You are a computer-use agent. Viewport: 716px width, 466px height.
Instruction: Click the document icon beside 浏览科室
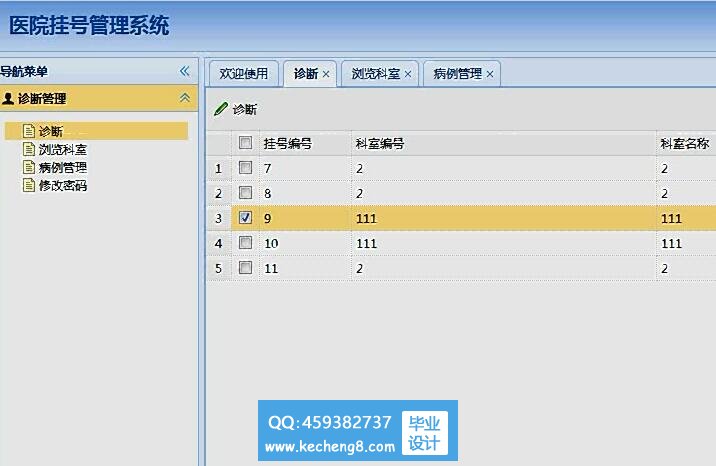[x=29, y=149]
